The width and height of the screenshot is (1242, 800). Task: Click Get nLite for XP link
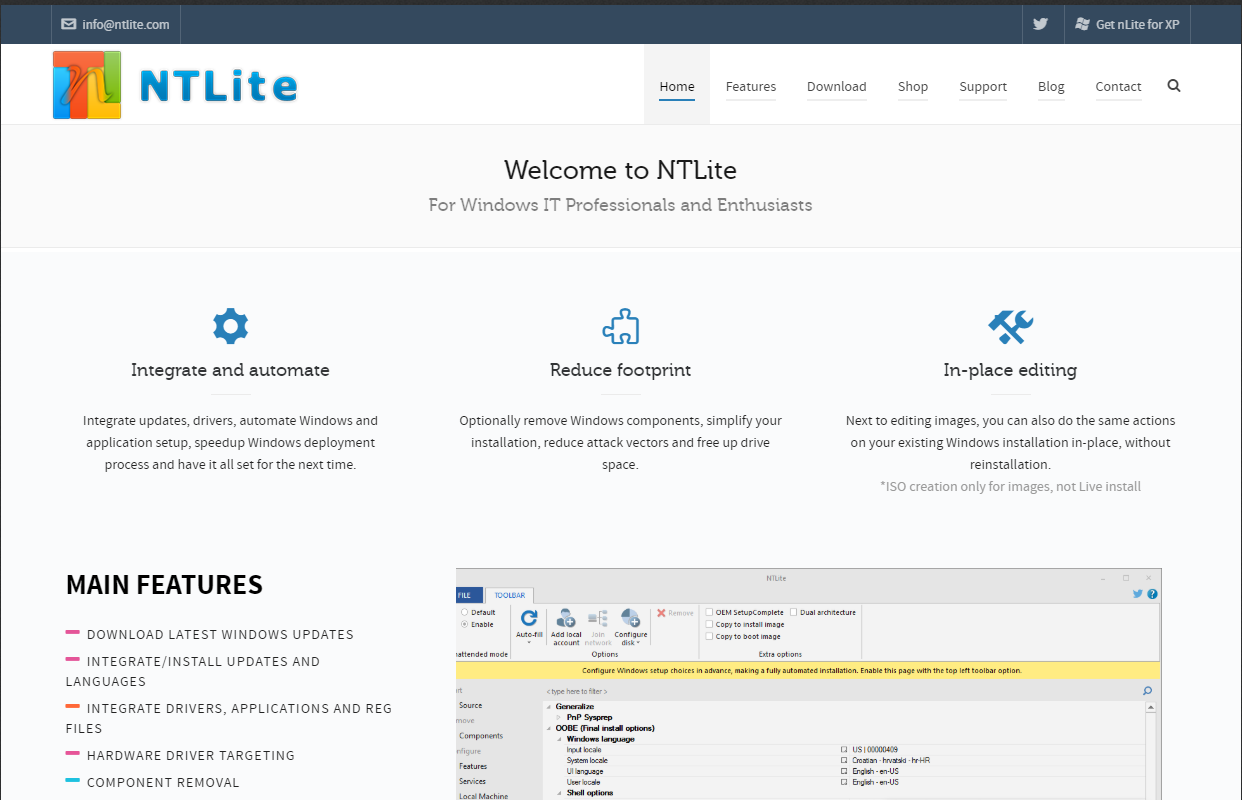(x=1138, y=24)
